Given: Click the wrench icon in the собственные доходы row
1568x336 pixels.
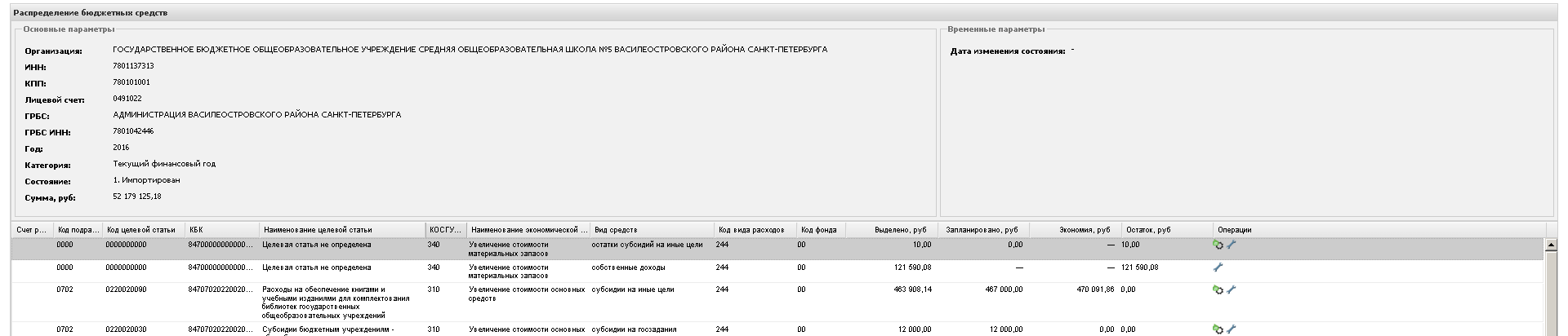Looking at the screenshot, I should (x=1218, y=267).
